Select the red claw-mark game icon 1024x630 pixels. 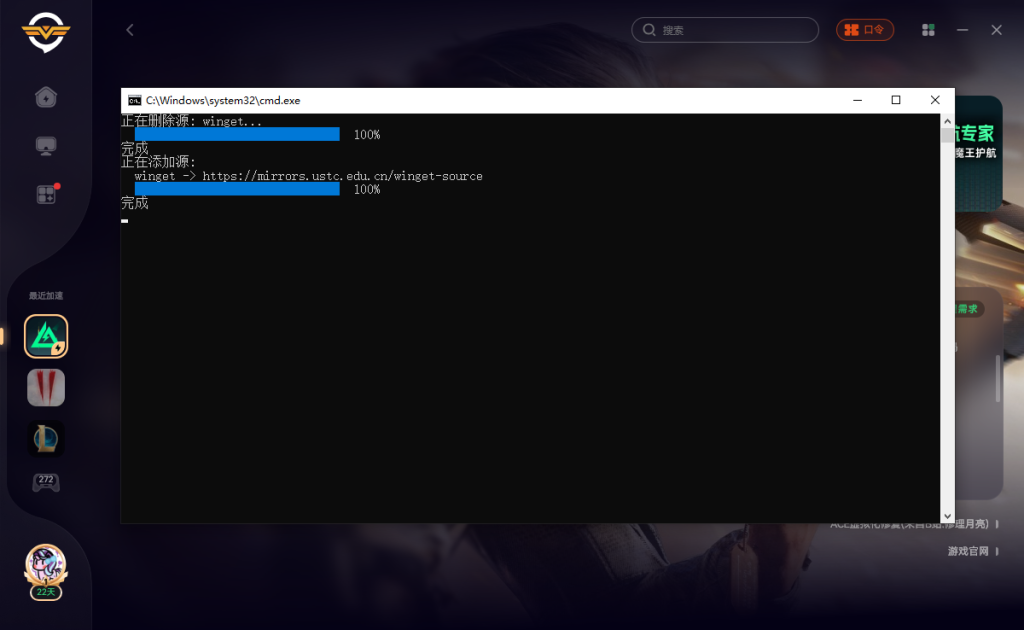click(x=46, y=388)
